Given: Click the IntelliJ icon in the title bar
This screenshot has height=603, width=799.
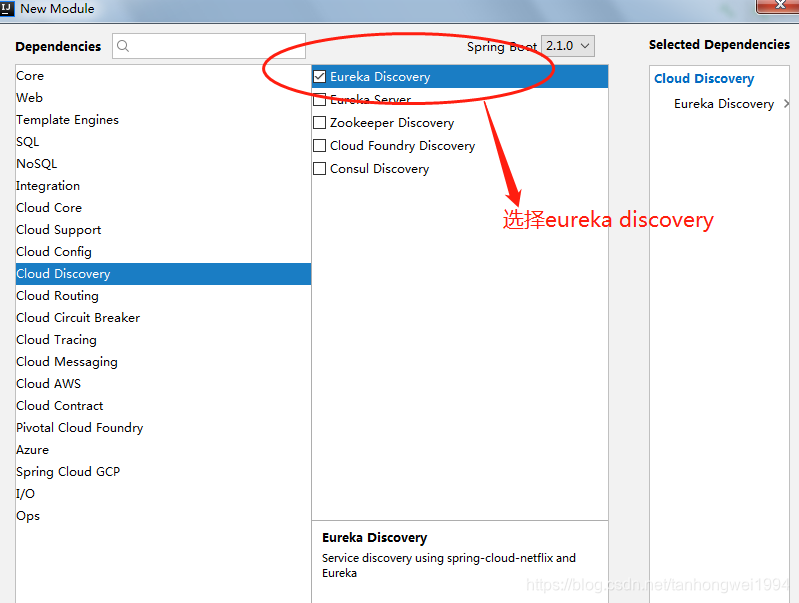Looking at the screenshot, I should coord(7,8).
